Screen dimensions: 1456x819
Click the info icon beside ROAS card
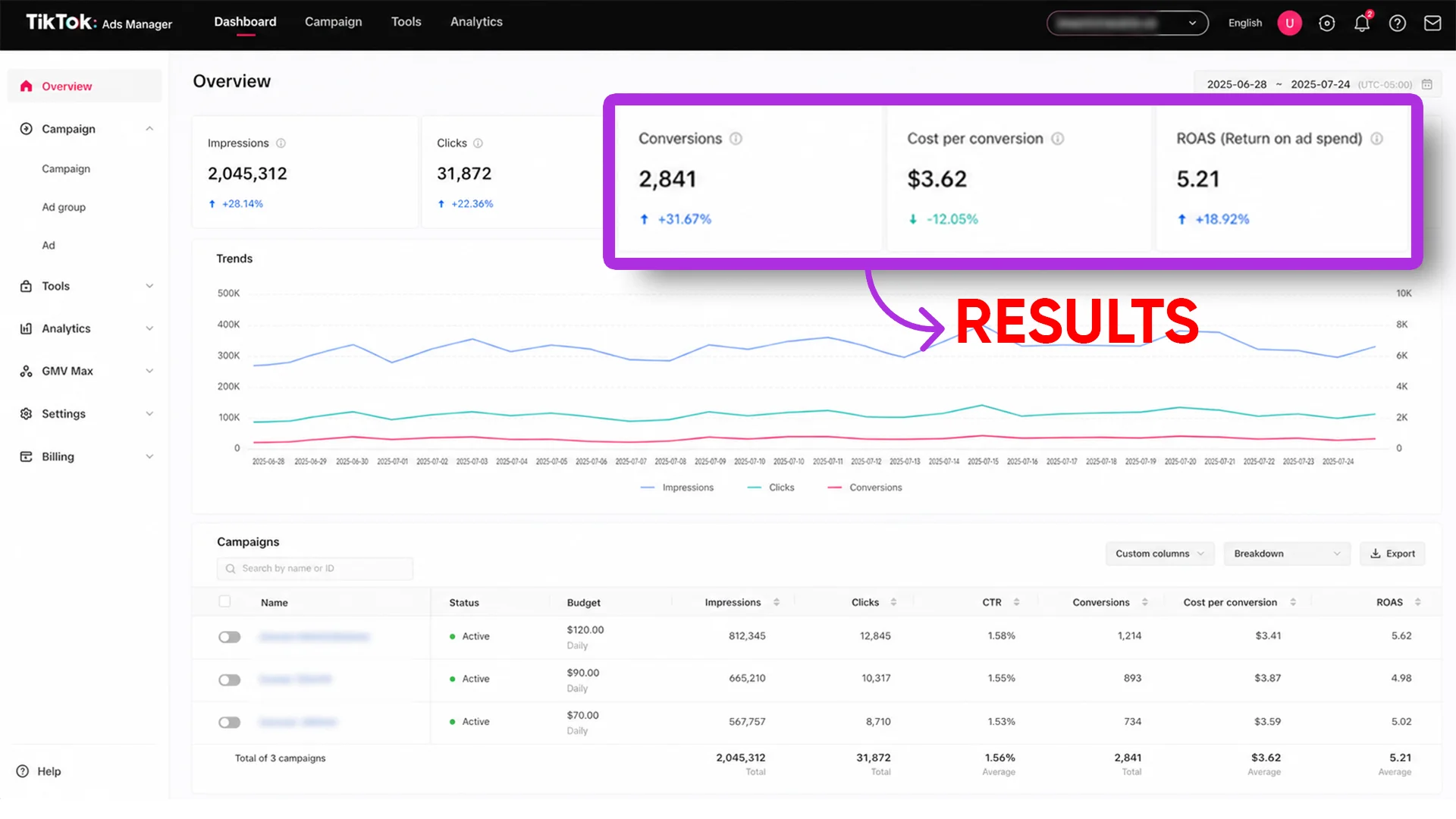pos(1376,139)
